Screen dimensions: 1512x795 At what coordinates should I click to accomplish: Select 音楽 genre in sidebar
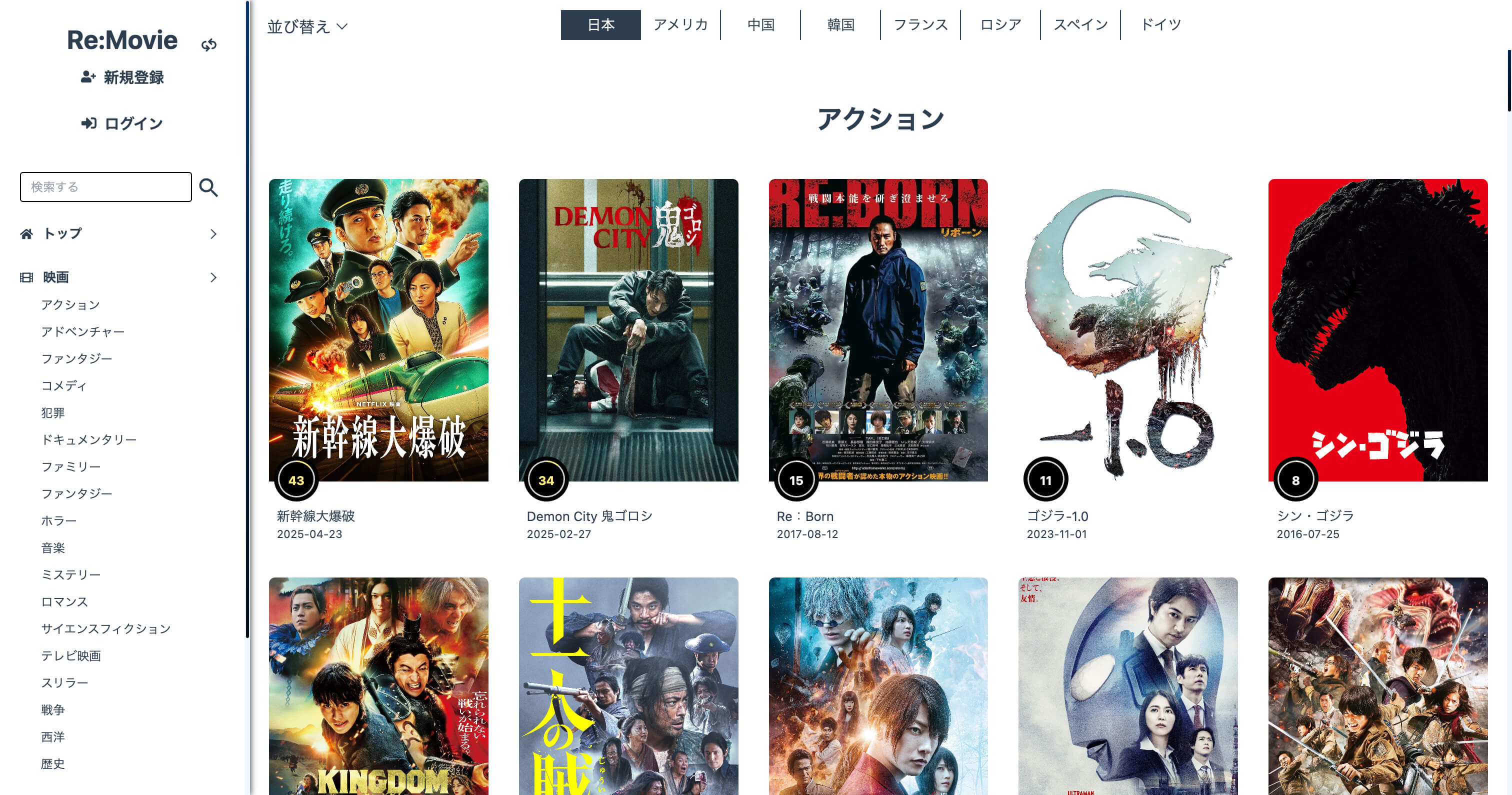(x=53, y=548)
